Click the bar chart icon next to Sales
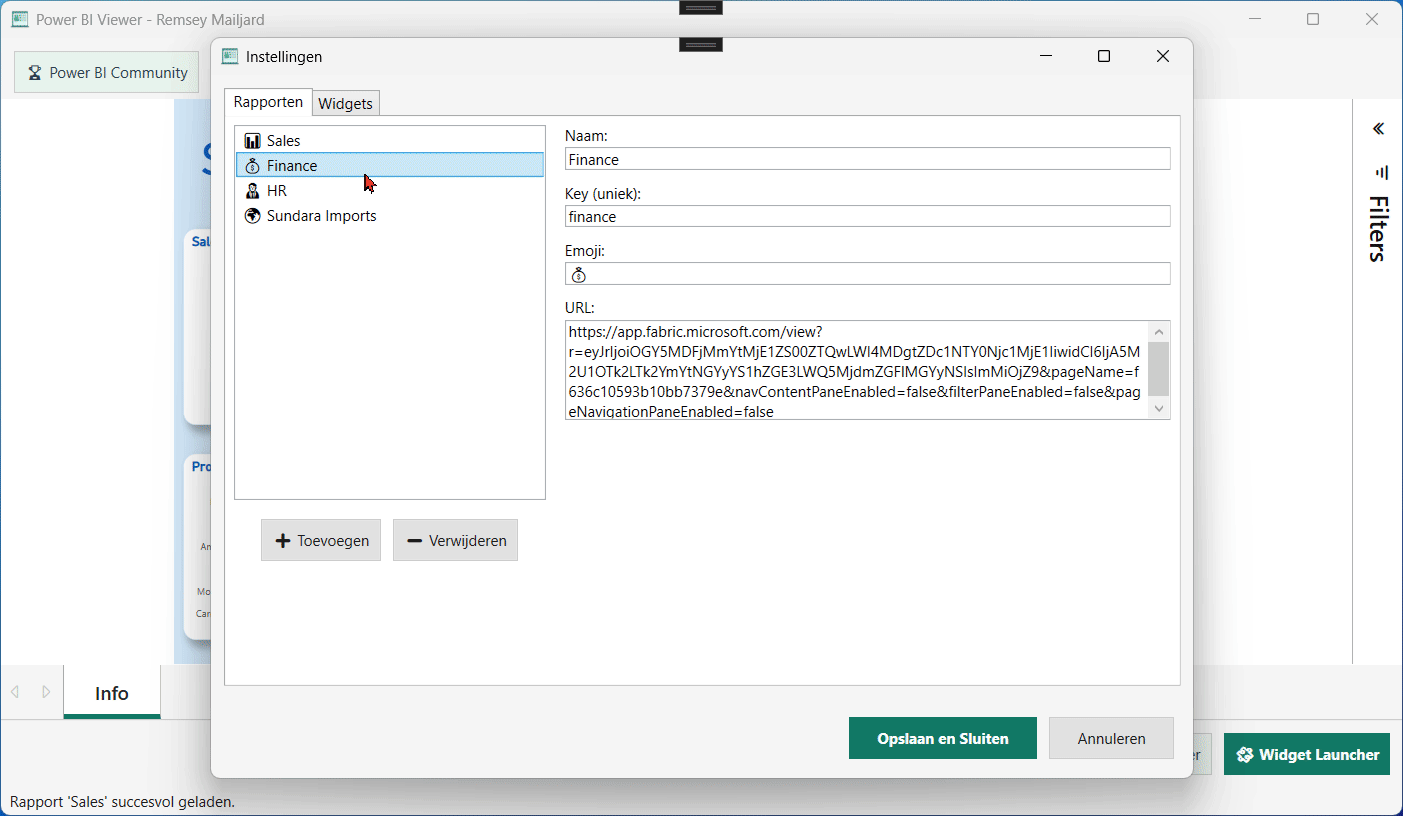The image size is (1403, 816). click(x=252, y=141)
